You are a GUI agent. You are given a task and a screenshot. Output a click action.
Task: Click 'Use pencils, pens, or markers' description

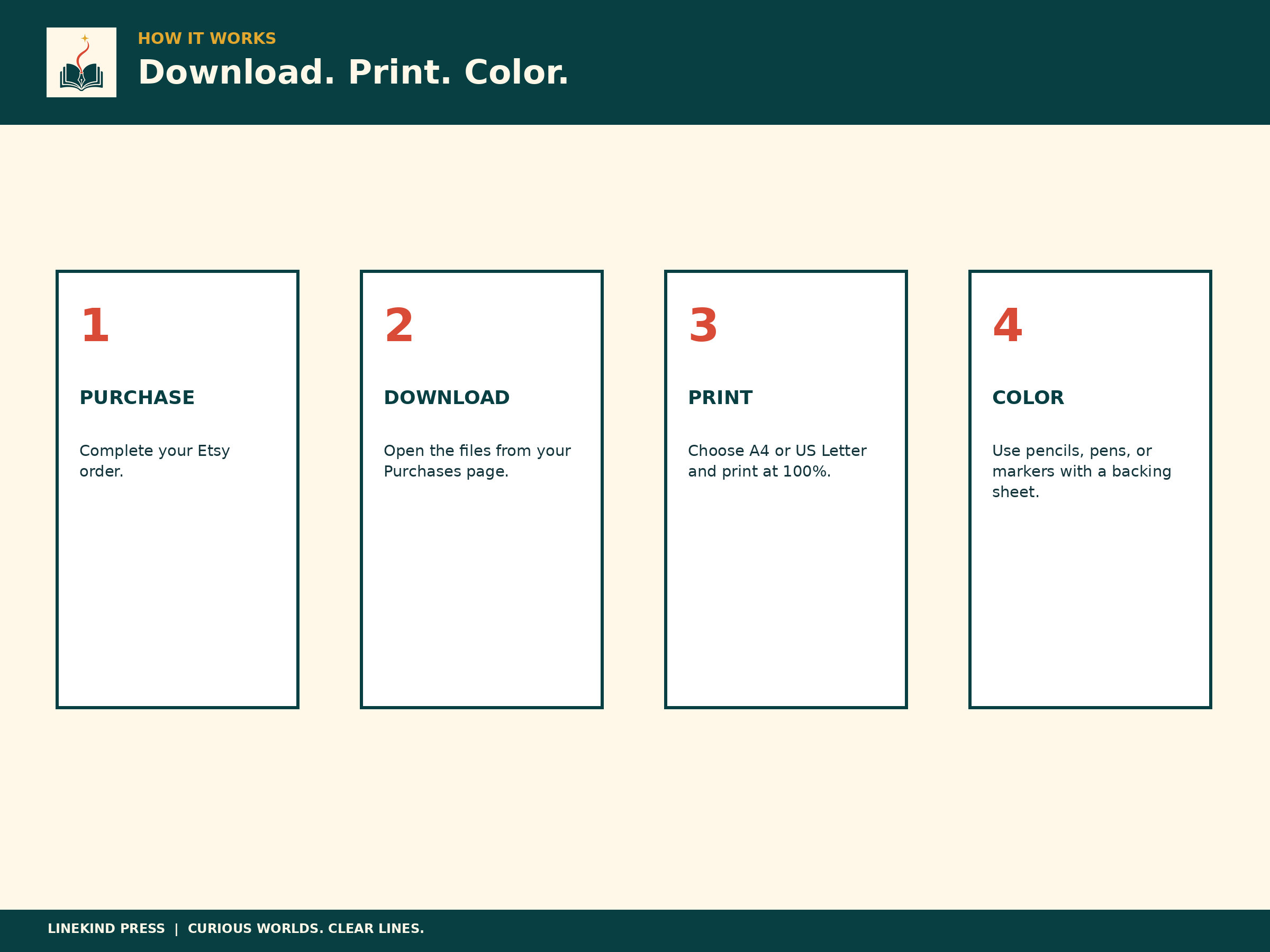point(1081,471)
